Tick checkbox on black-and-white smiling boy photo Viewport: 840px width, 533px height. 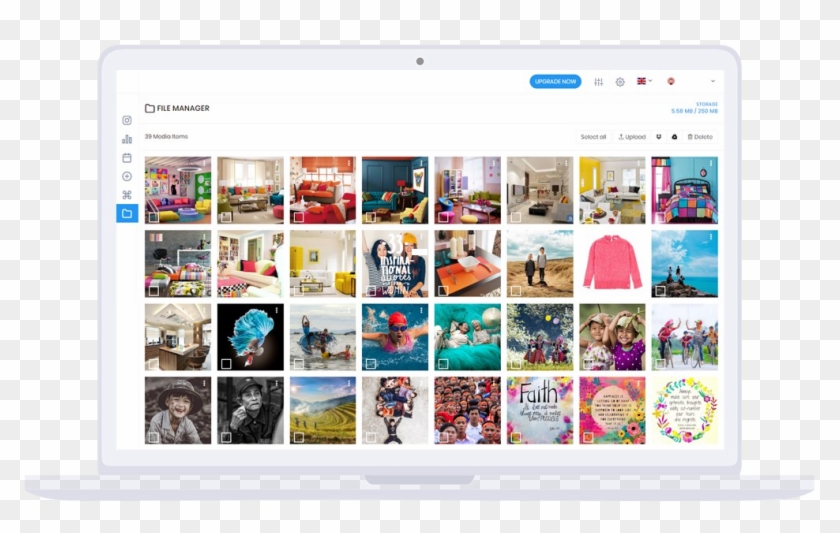[x=154, y=438]
